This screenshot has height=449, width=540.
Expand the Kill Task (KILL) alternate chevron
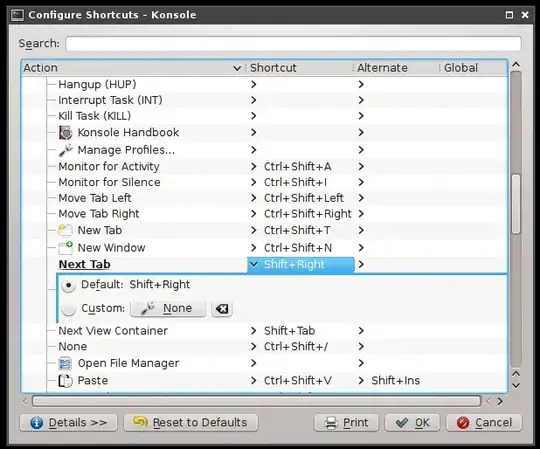point(361,116)
